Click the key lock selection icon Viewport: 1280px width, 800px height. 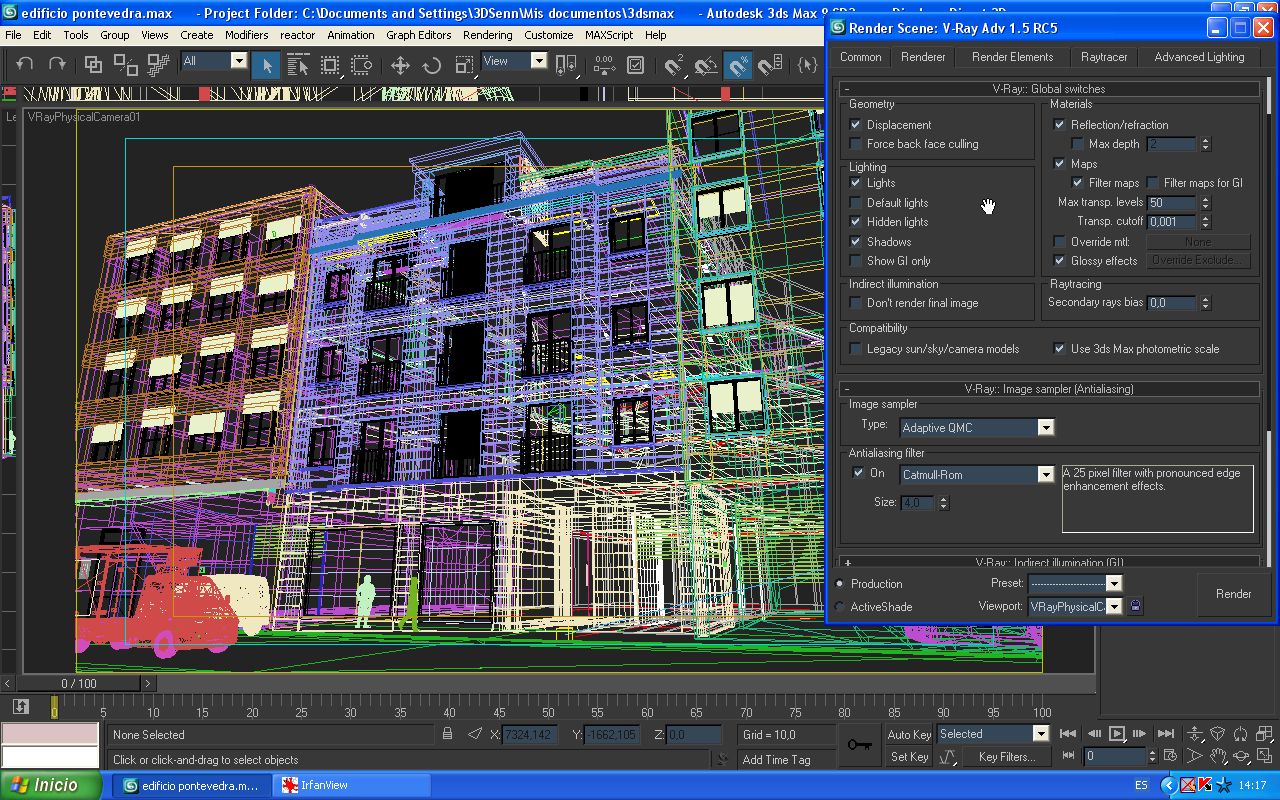(447, 734)
